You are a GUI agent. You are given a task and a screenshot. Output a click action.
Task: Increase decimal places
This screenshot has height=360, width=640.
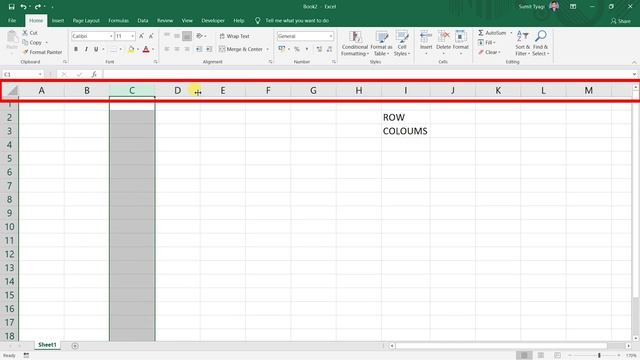319,49
